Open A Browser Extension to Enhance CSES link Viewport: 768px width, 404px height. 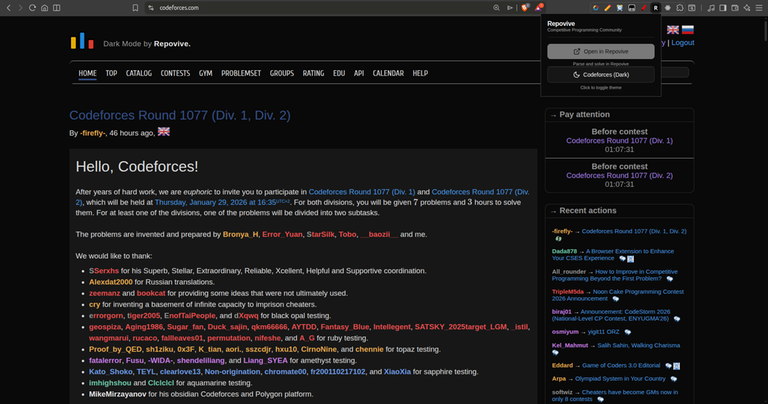(x=613, y=255)
